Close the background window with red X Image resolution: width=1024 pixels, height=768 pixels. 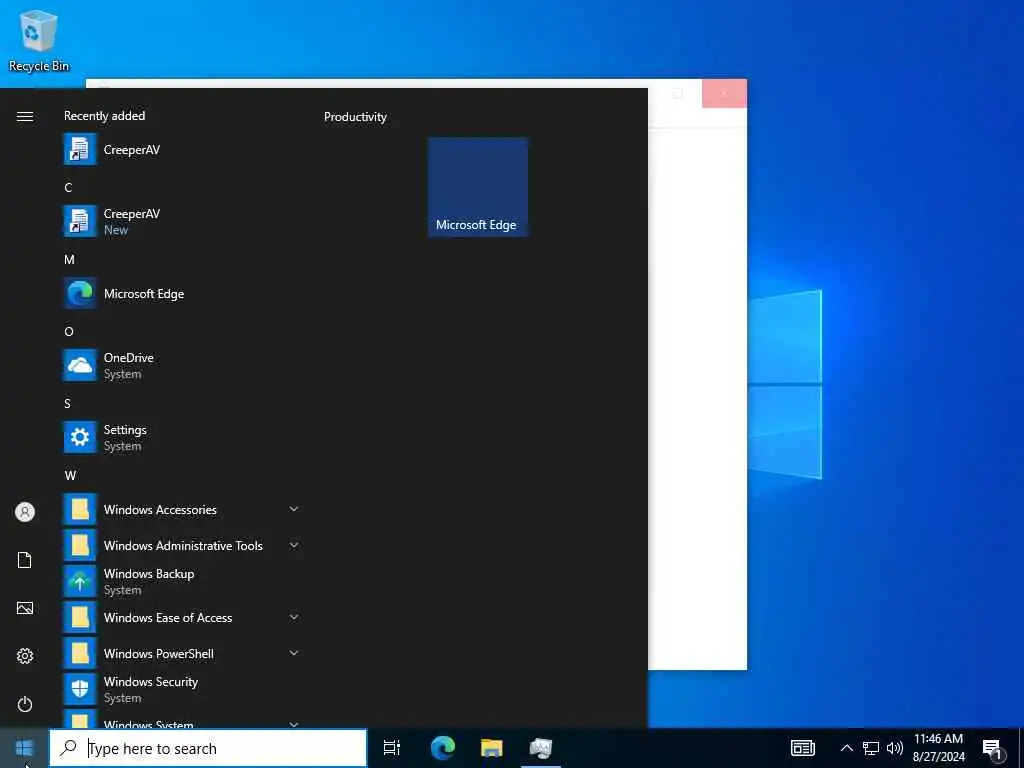724,93
